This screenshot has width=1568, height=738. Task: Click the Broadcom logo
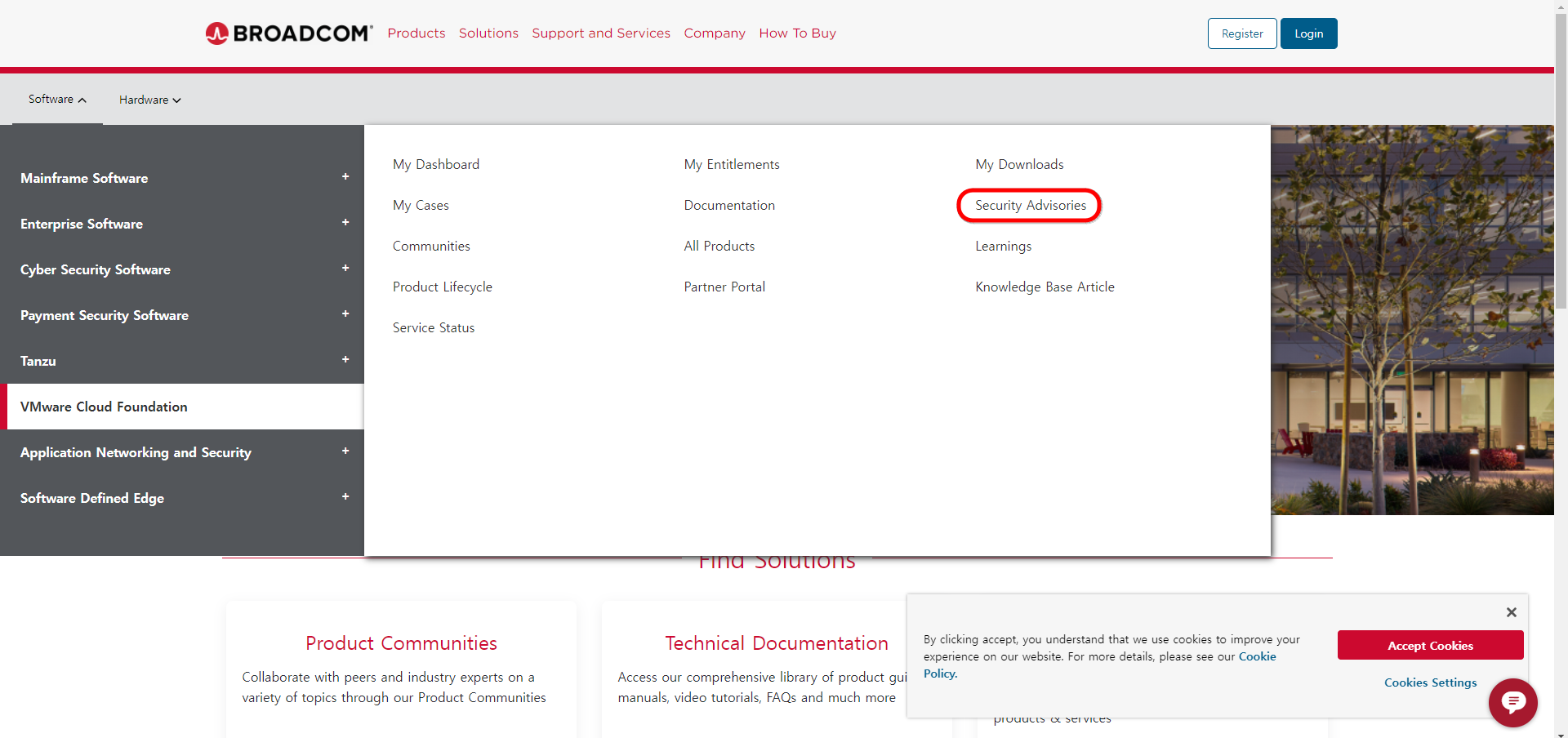[289, 33]
